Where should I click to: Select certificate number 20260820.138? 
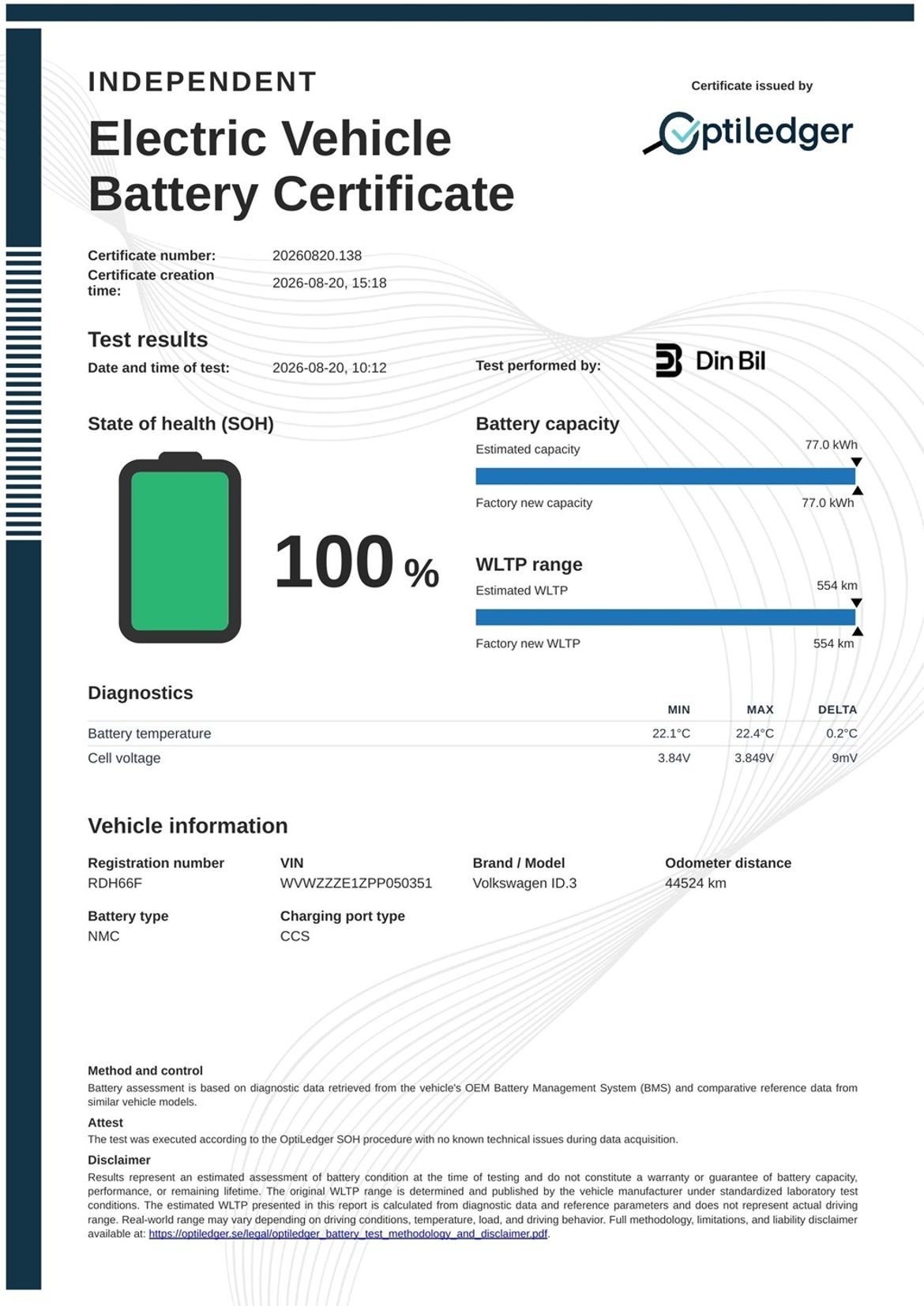(317, 256)
